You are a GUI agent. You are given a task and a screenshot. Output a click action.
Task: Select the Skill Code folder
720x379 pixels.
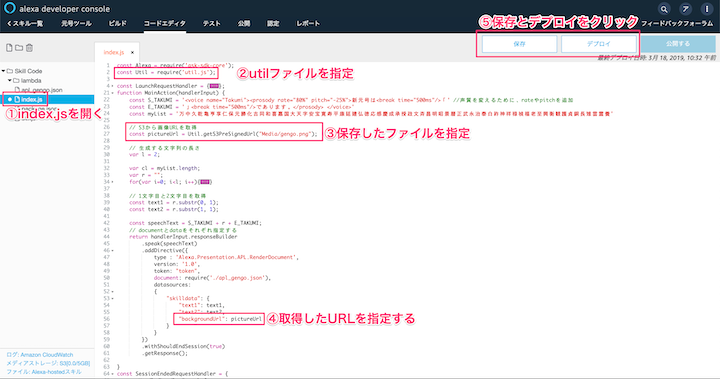coord(28,71)
